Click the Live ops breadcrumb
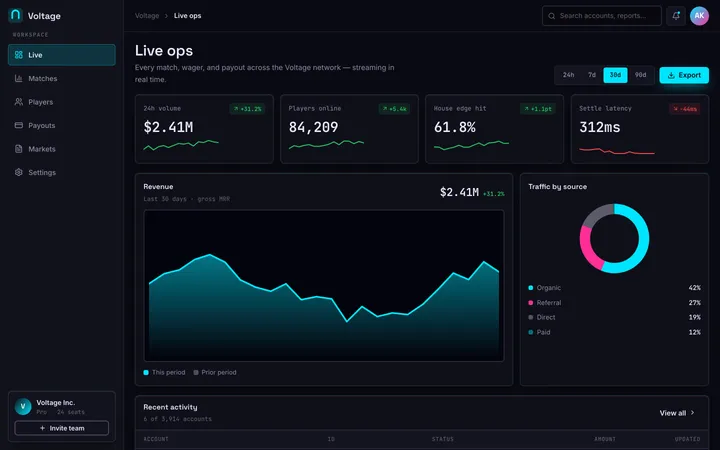The image size is (720, 450). coord(187,16)
